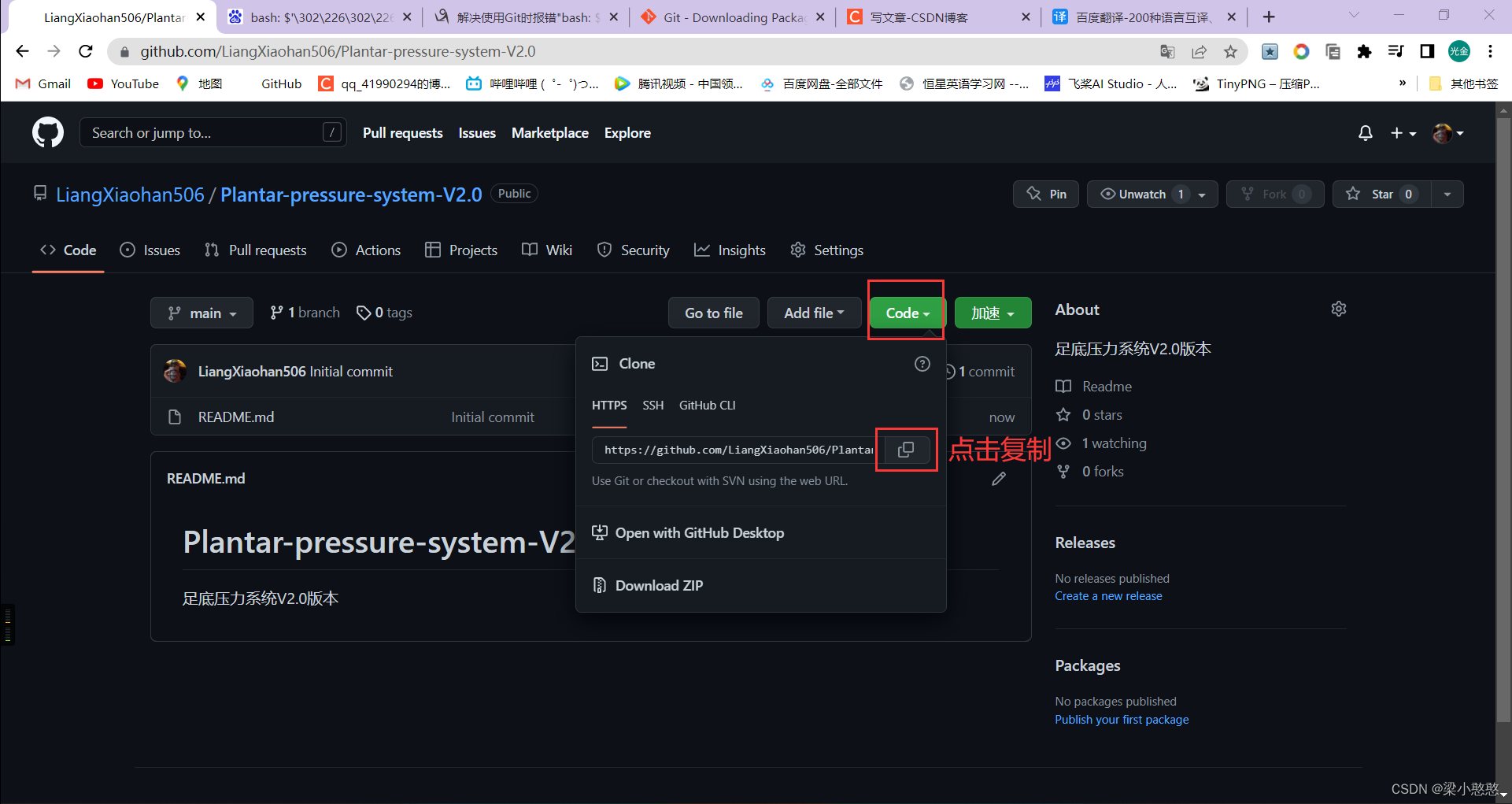The height and width of the screenshot is (804, 1512).
Task: Bookmark this page star icon
Action: click(x=1230, y=52)
